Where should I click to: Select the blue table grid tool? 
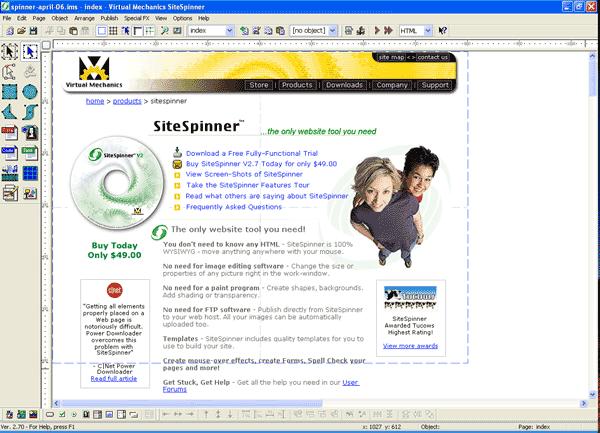pyautogui.click(x=30, y=173)
